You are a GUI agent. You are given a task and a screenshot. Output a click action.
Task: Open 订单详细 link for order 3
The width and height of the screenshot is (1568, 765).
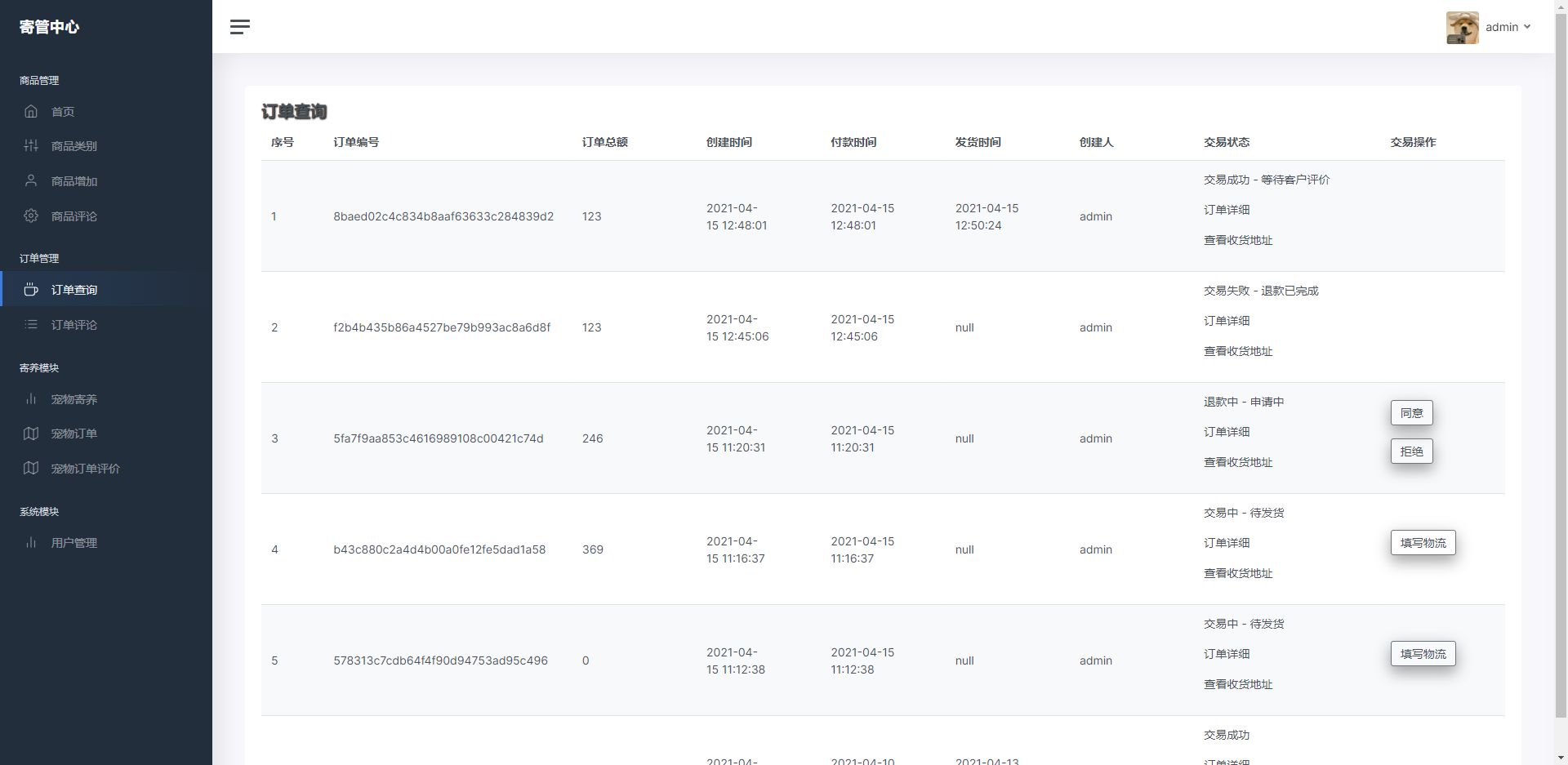tap(1227, 432)
